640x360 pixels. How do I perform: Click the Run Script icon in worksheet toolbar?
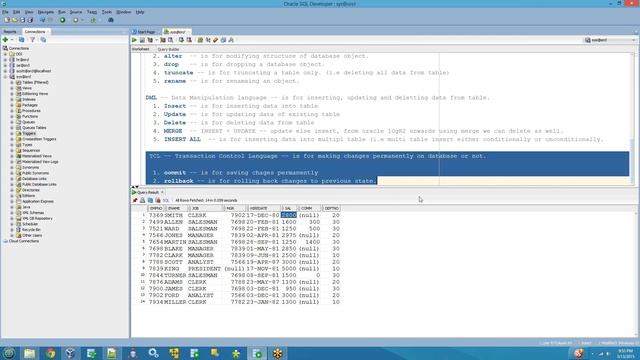(x=142, y=40)
